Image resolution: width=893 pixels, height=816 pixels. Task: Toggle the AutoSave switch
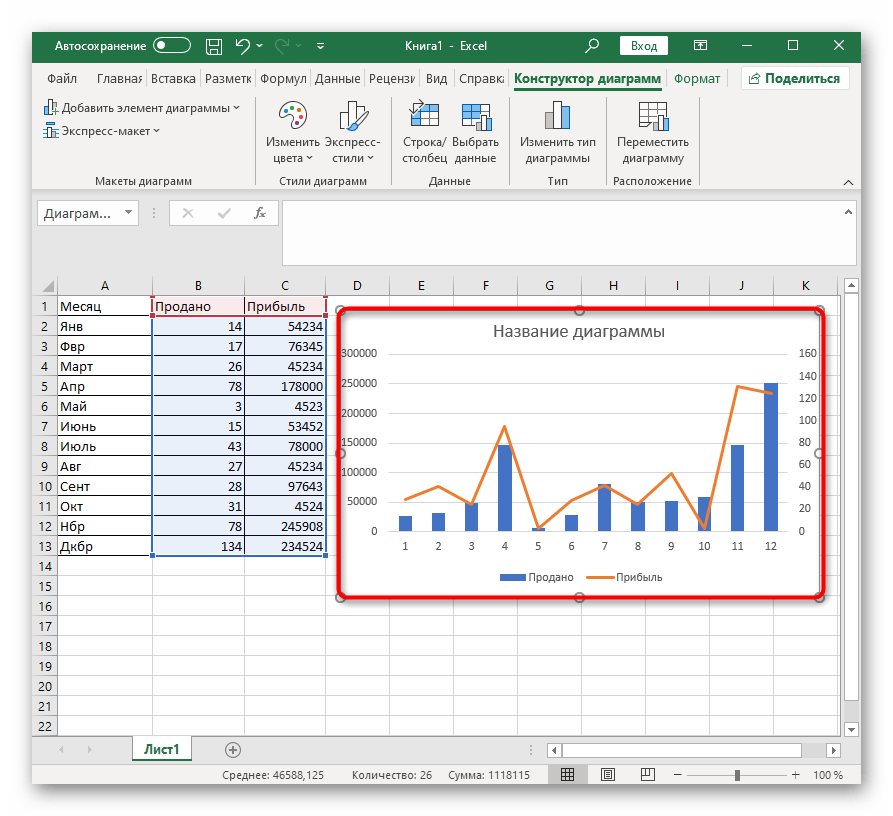click(172, 46)
